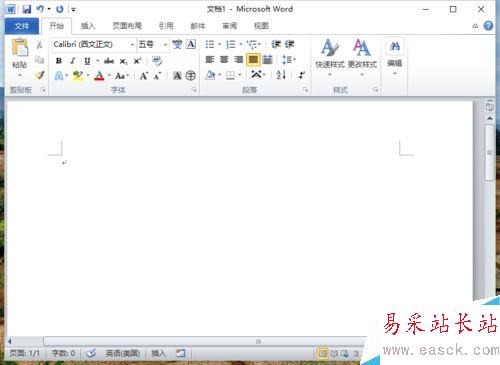Center the paragraph text

point(224,60)
